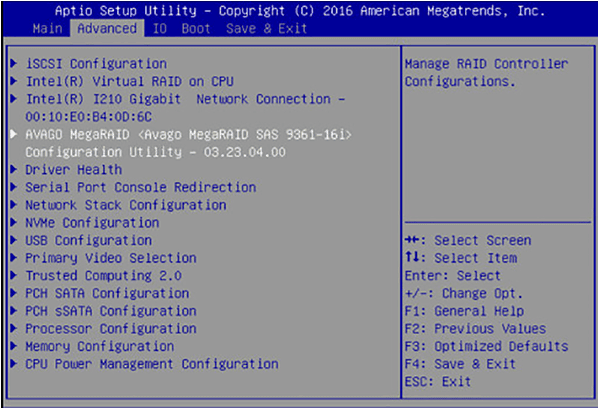Open CPU Power Management Configuration
This screenshot has height=410, width=600.
click(151, 364)
